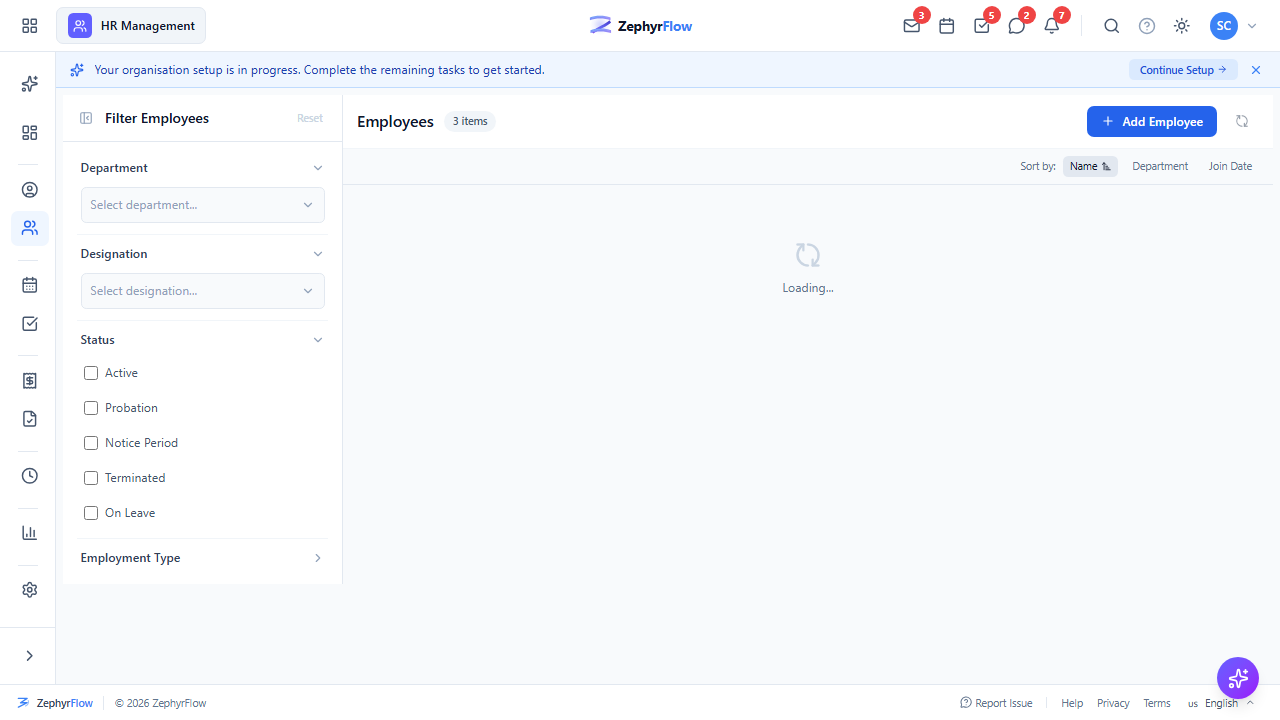This screenshot has height=720, width=1280.
Task: Click the ZephyrFlow logo in header
Action: [640, 26]
